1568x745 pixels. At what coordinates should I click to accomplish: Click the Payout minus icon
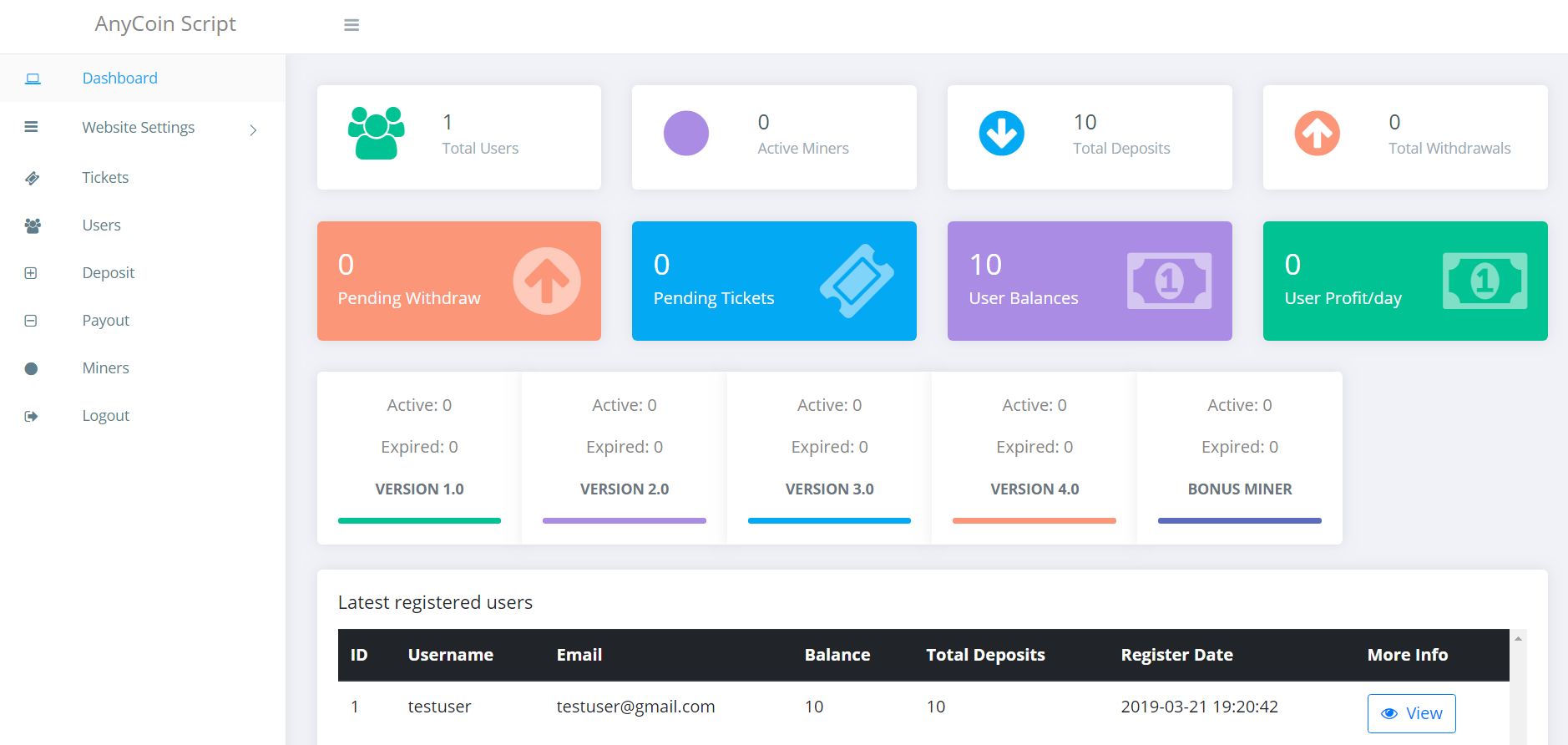31,321
